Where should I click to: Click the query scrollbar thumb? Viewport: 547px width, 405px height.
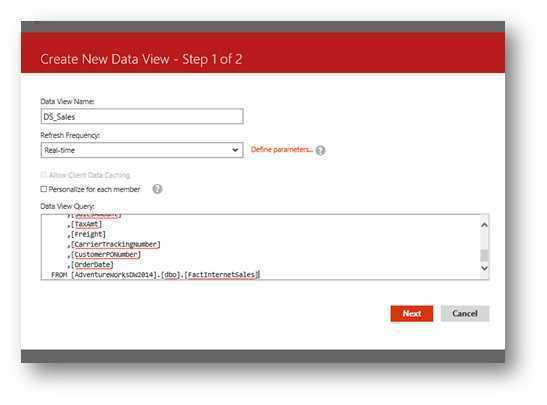(484, 255)
